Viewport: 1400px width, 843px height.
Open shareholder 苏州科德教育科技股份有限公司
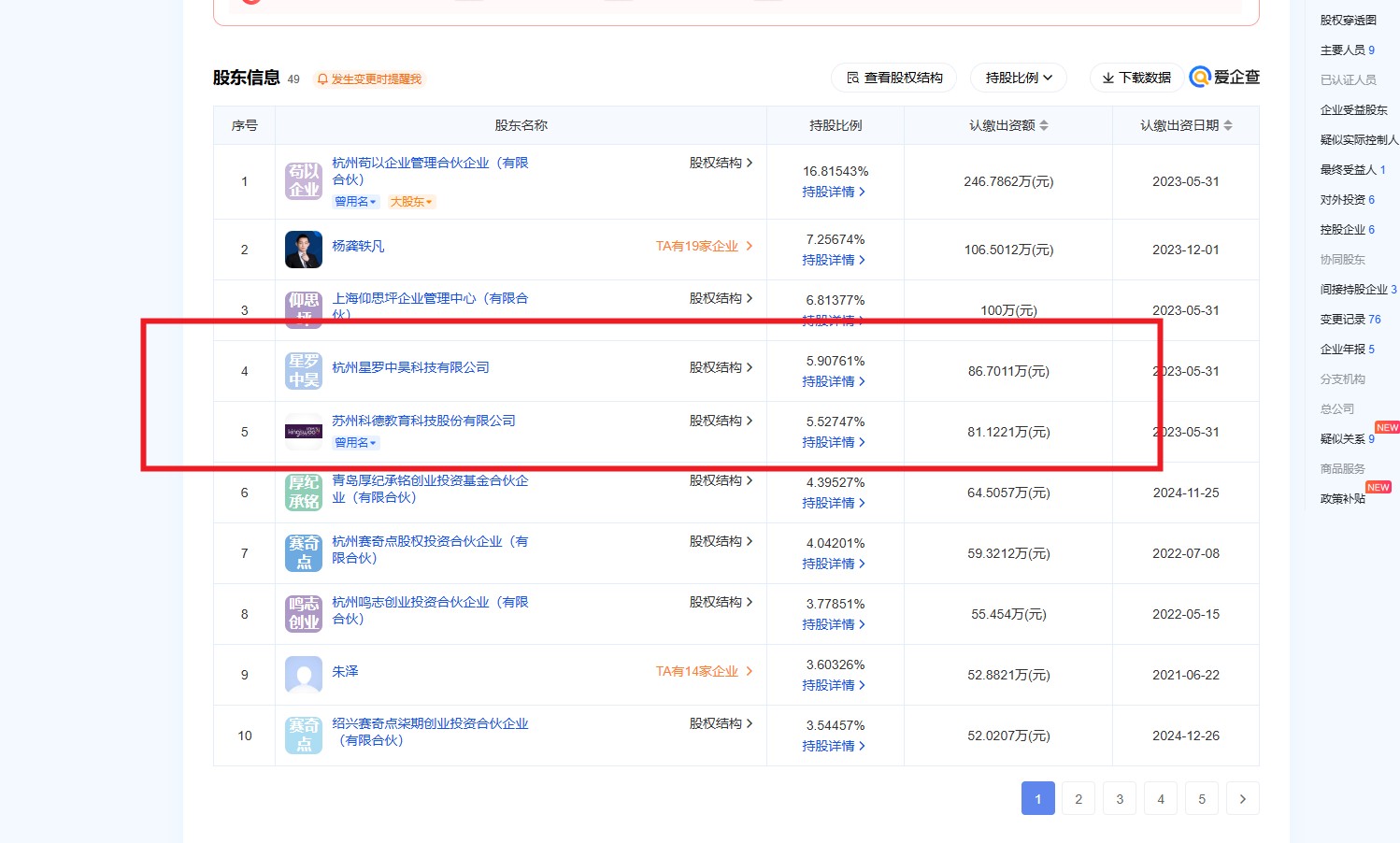click(x=423, y=421)
